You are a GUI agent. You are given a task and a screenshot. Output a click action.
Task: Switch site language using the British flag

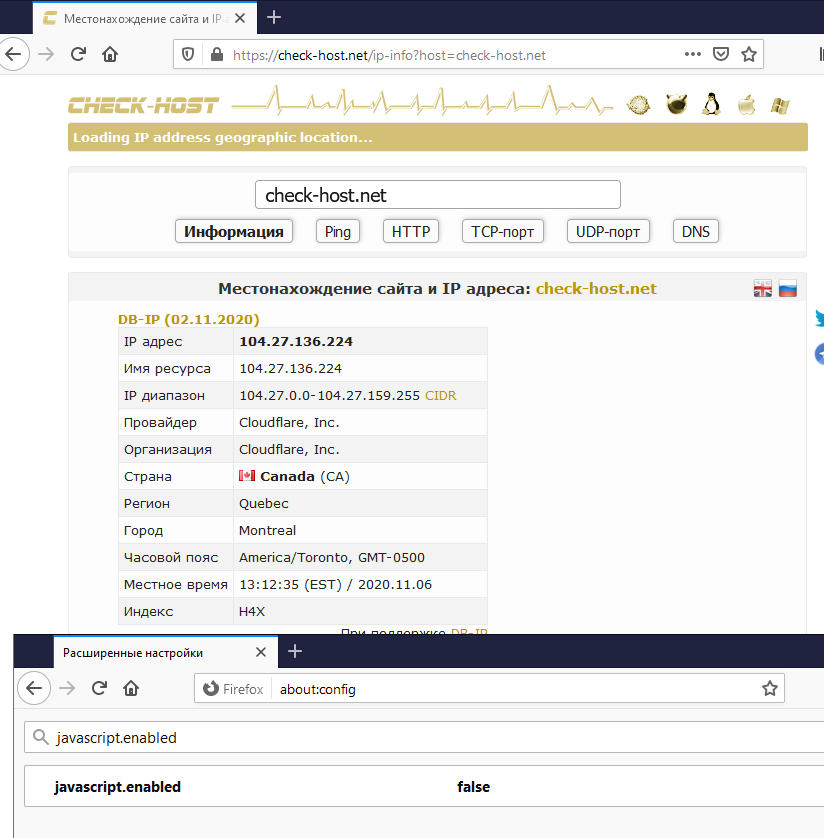pos(763,289)
